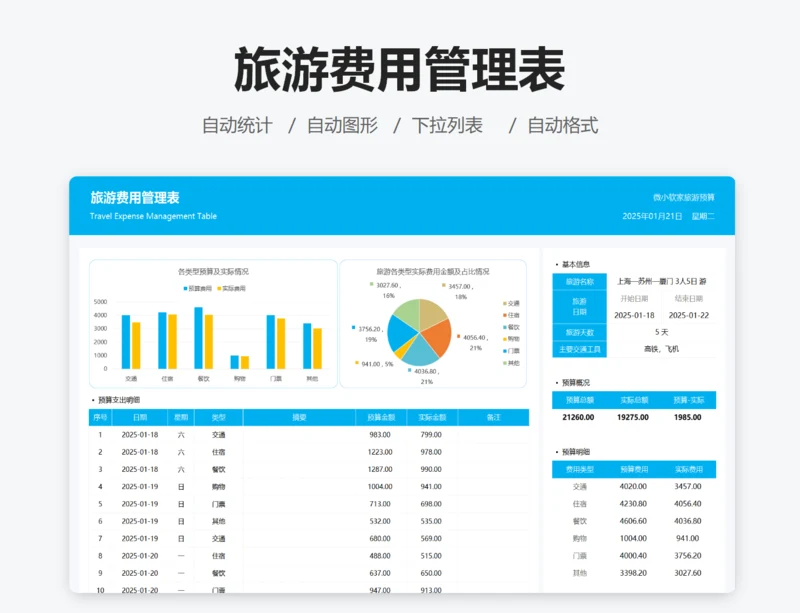Click the blue 预算费用 bar chart legend swatch

pyautogui.click(x=186, y=288)
